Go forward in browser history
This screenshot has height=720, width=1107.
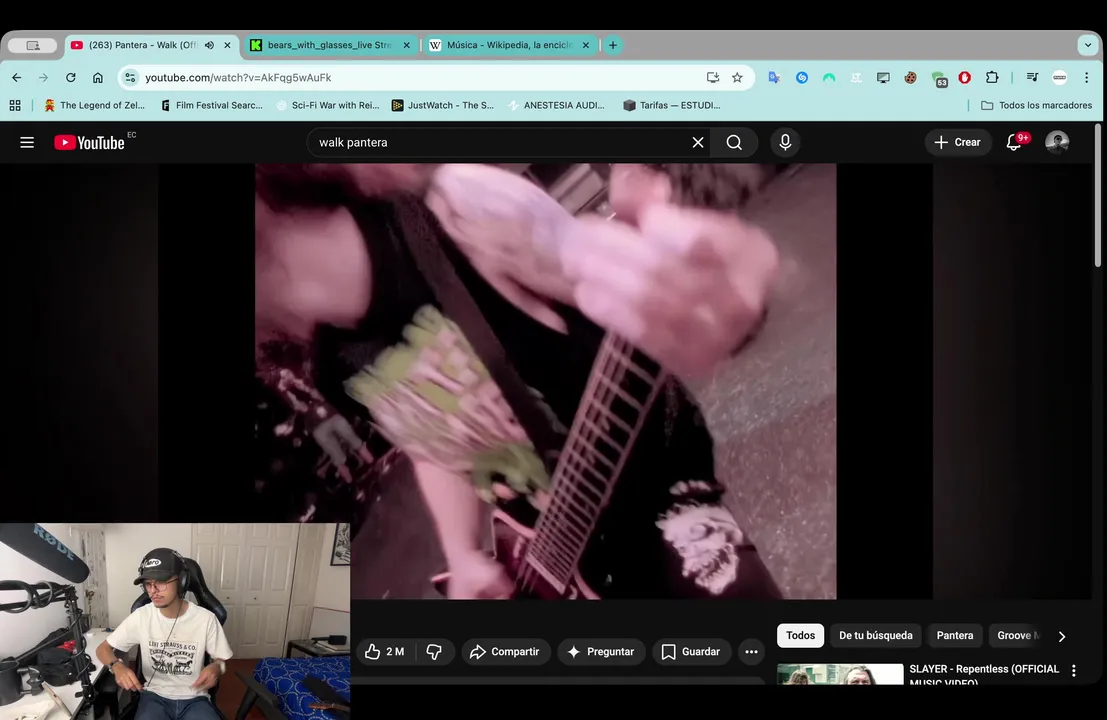pos(44,78)
